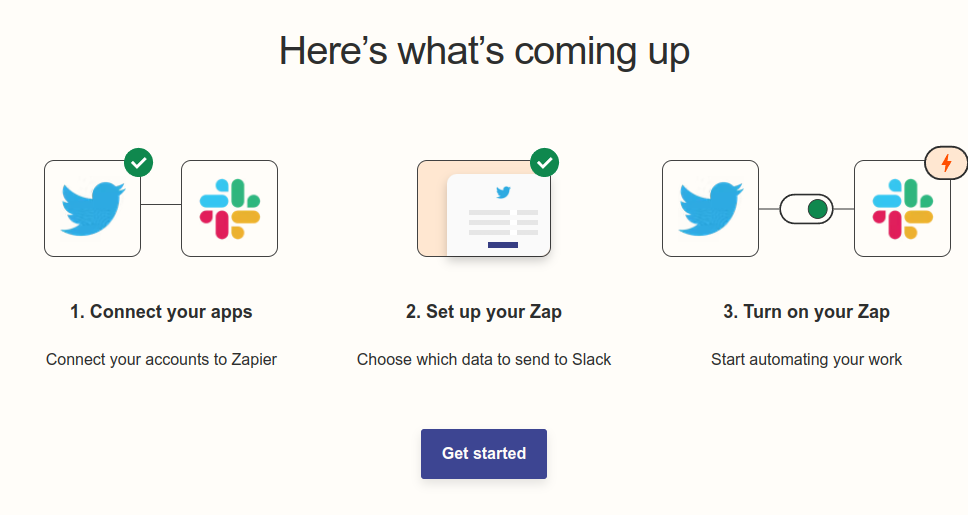The height and width of the screenshot is (515, 968).
Task: Click the '3. Turn on your Zap' heading
Action: point(806,312)
